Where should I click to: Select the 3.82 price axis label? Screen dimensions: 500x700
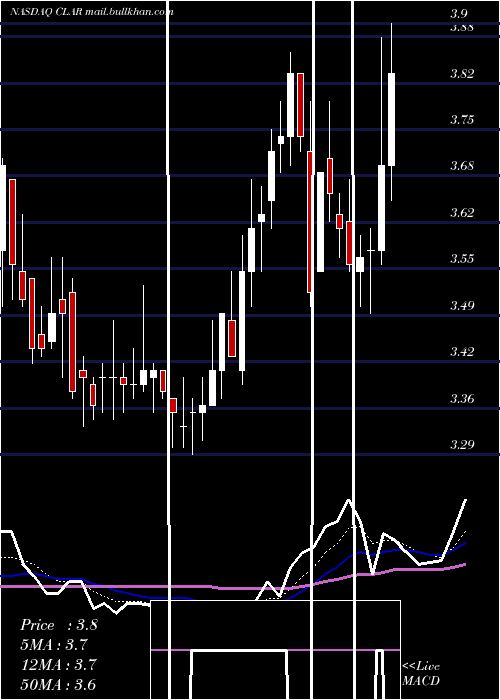tap(462, 74)
